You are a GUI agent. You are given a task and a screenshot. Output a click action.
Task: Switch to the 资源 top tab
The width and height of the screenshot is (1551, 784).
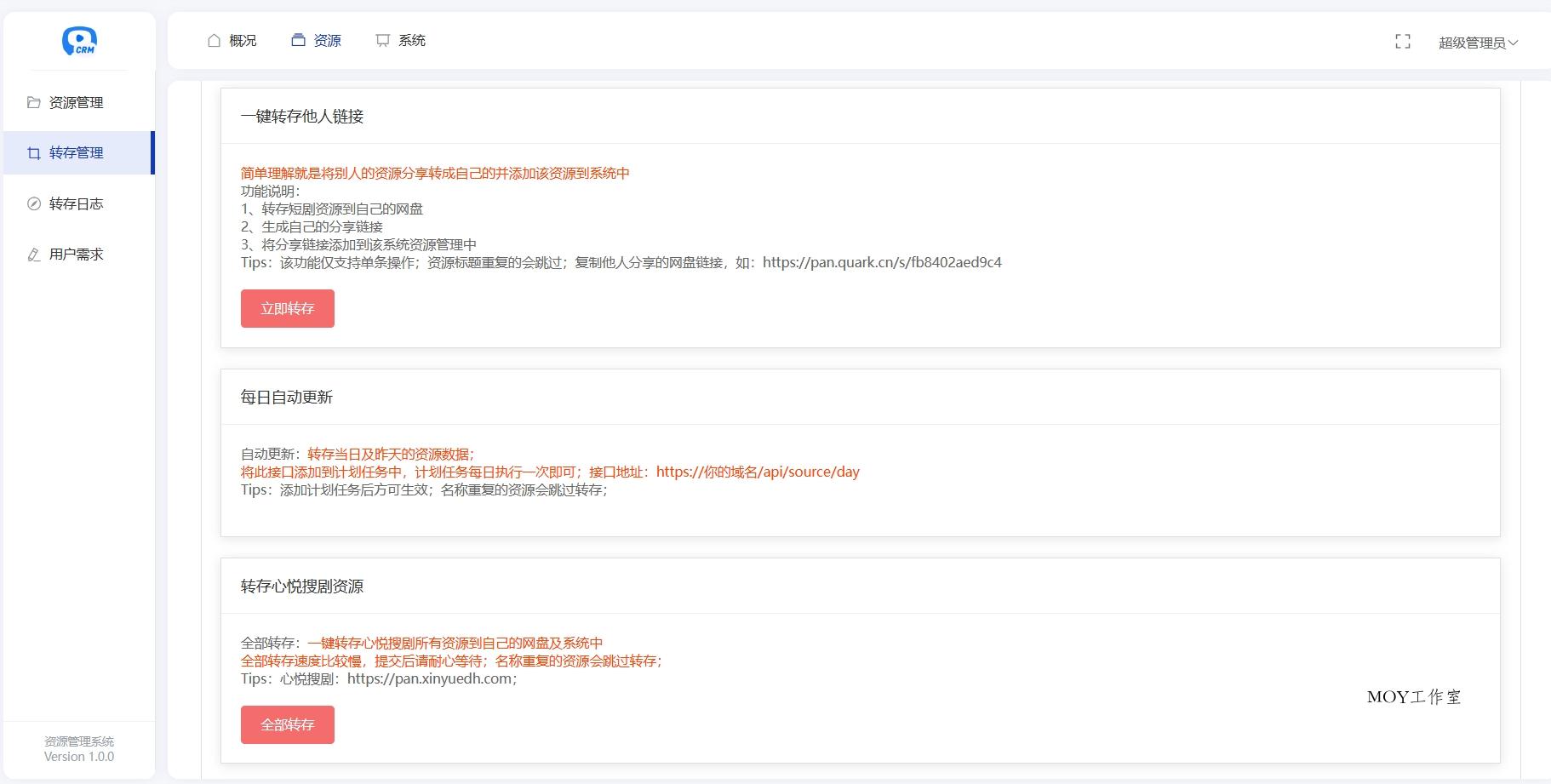pos(317,41)
